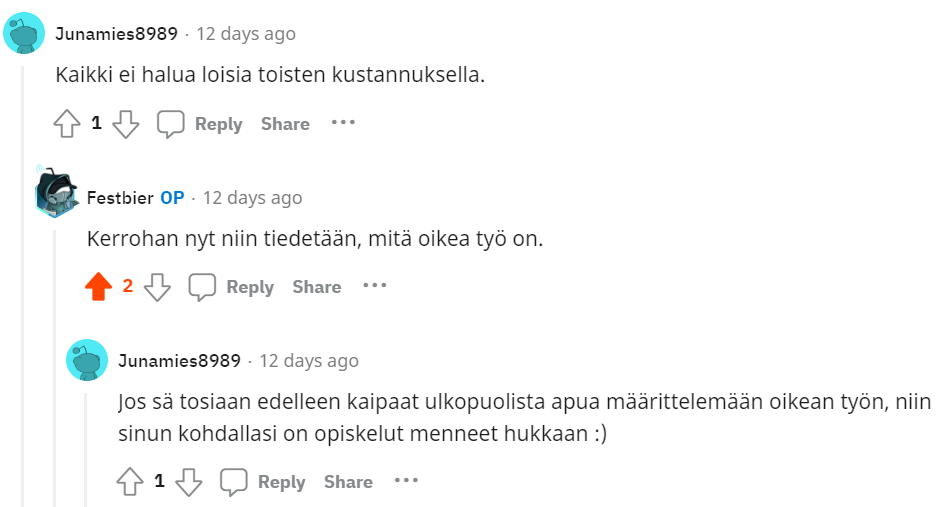Viewport: 939px width, 507px height.
Task: Click comment icon under the first Junamies8989 comment
Action: click(x=171, y=124)
